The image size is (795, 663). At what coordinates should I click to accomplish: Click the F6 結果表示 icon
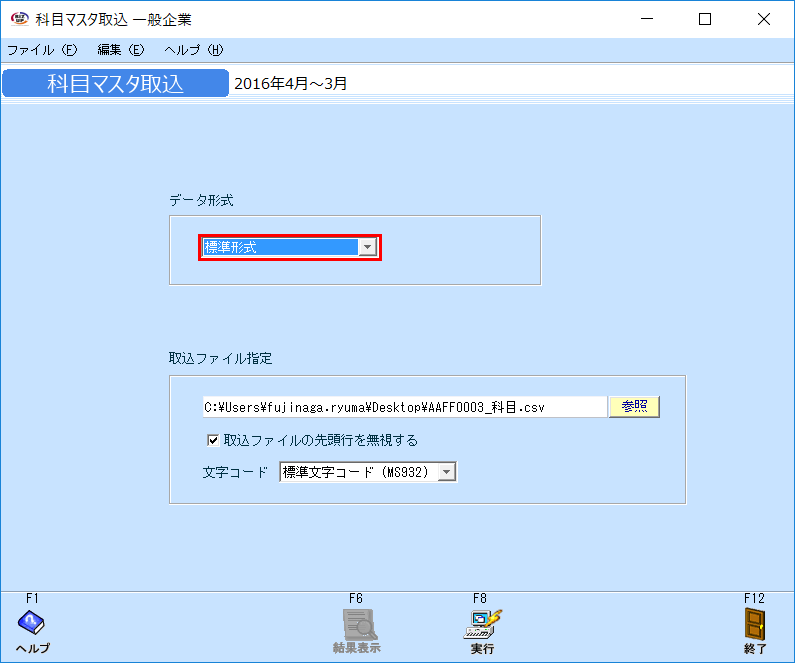tap(359, 624)
